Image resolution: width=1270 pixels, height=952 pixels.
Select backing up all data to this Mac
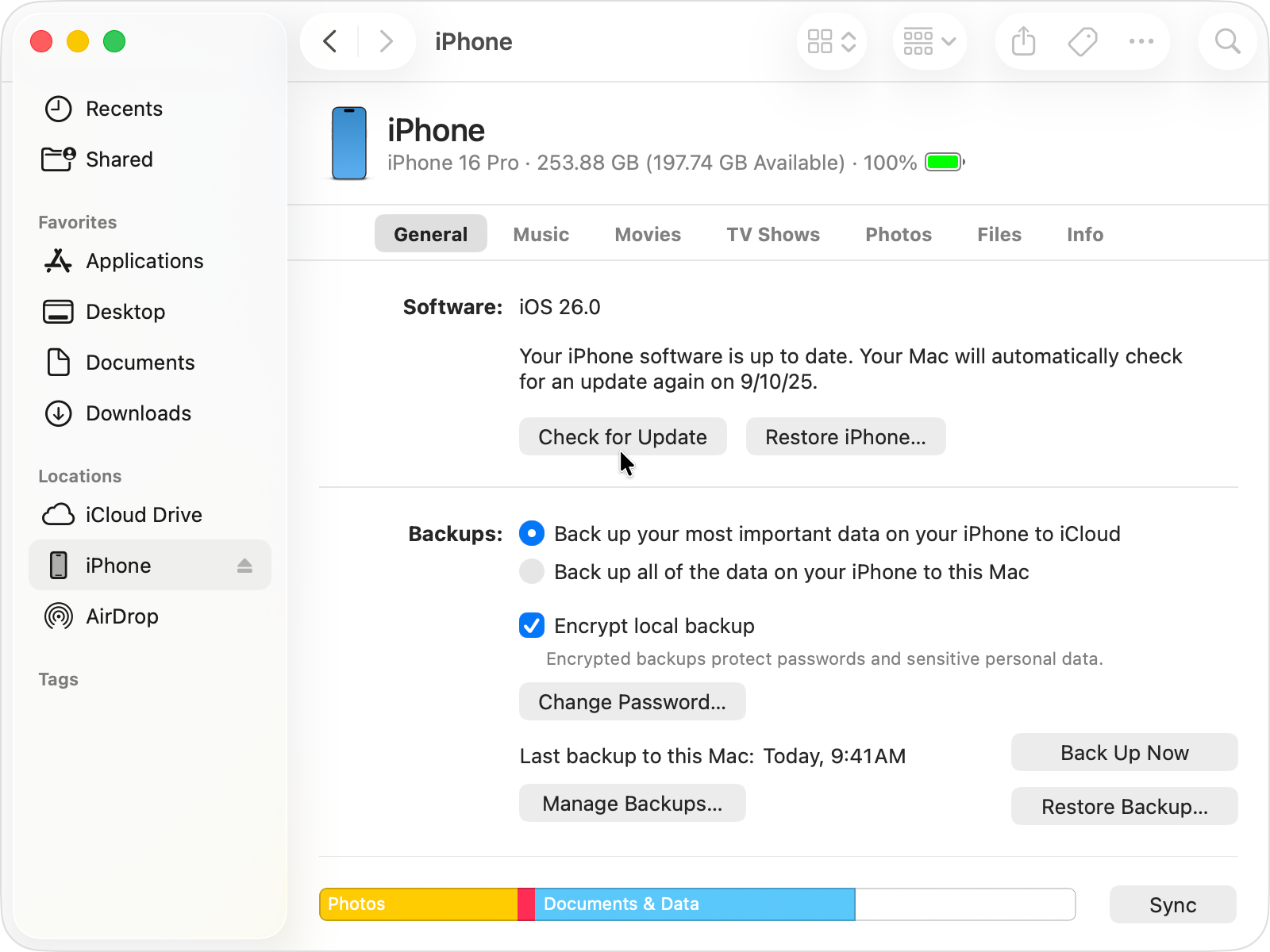[531, 571]
